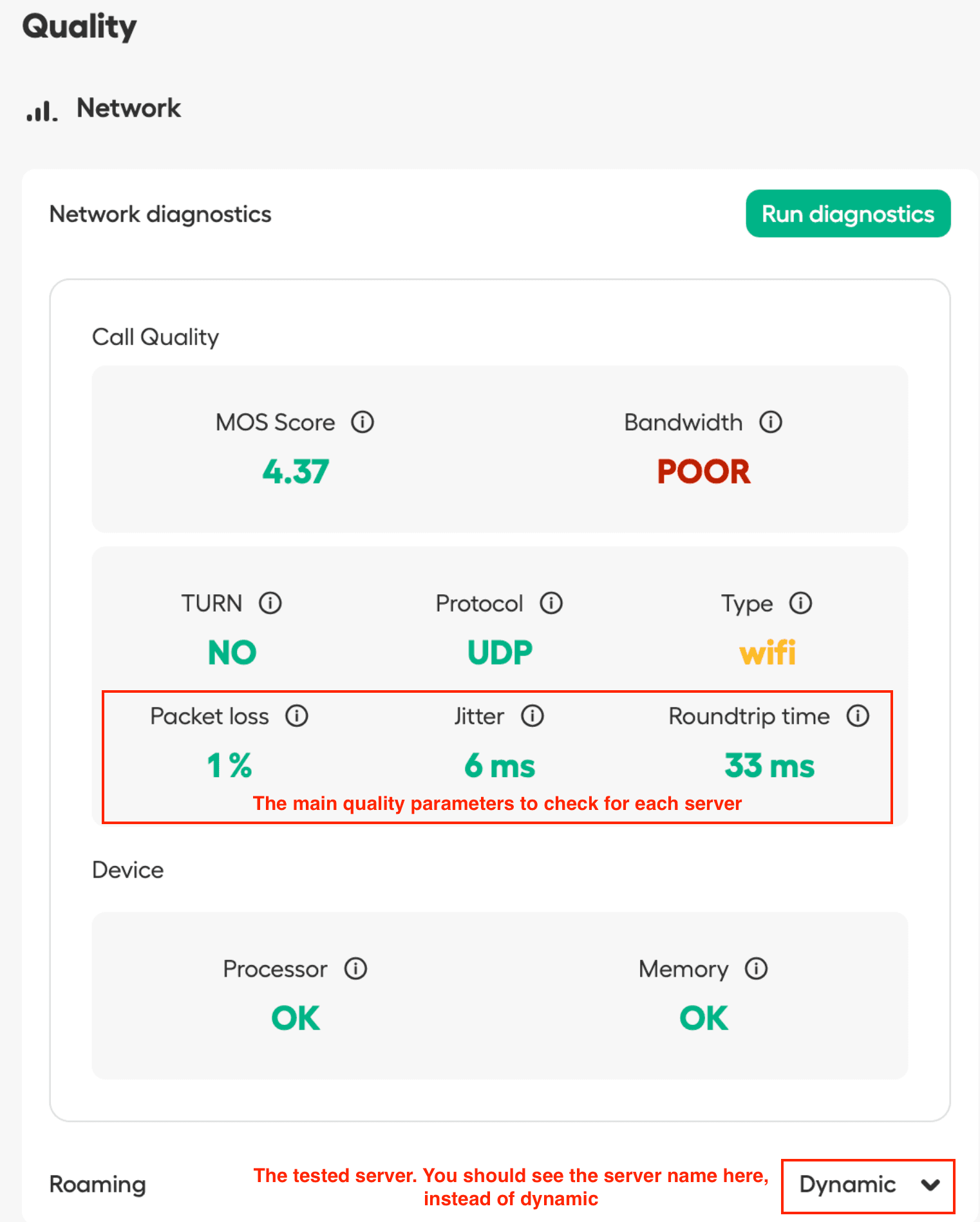Click the Memory info icon
The width and height of the screenshot is (980, 1222).
(x=757, y=968)
